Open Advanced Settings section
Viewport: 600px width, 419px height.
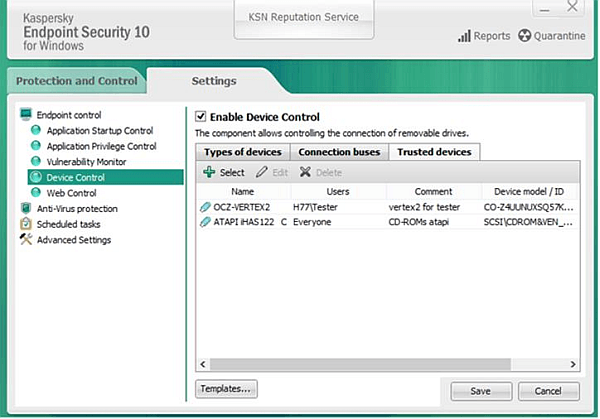pos(74,240)
